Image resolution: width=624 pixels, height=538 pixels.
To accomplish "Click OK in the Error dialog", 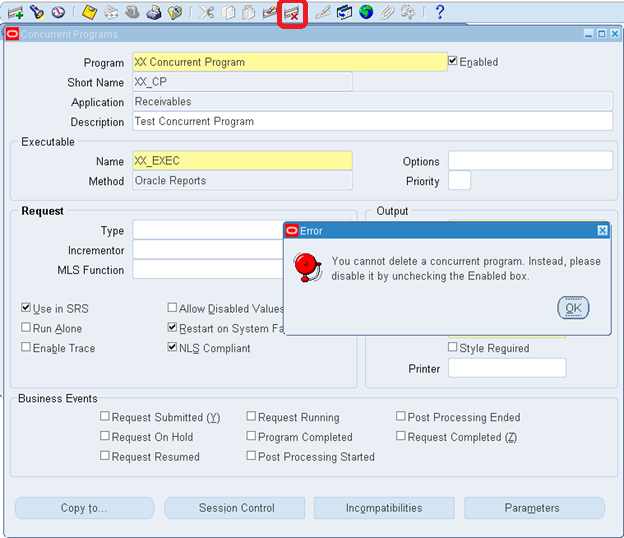I will [573, 308].
